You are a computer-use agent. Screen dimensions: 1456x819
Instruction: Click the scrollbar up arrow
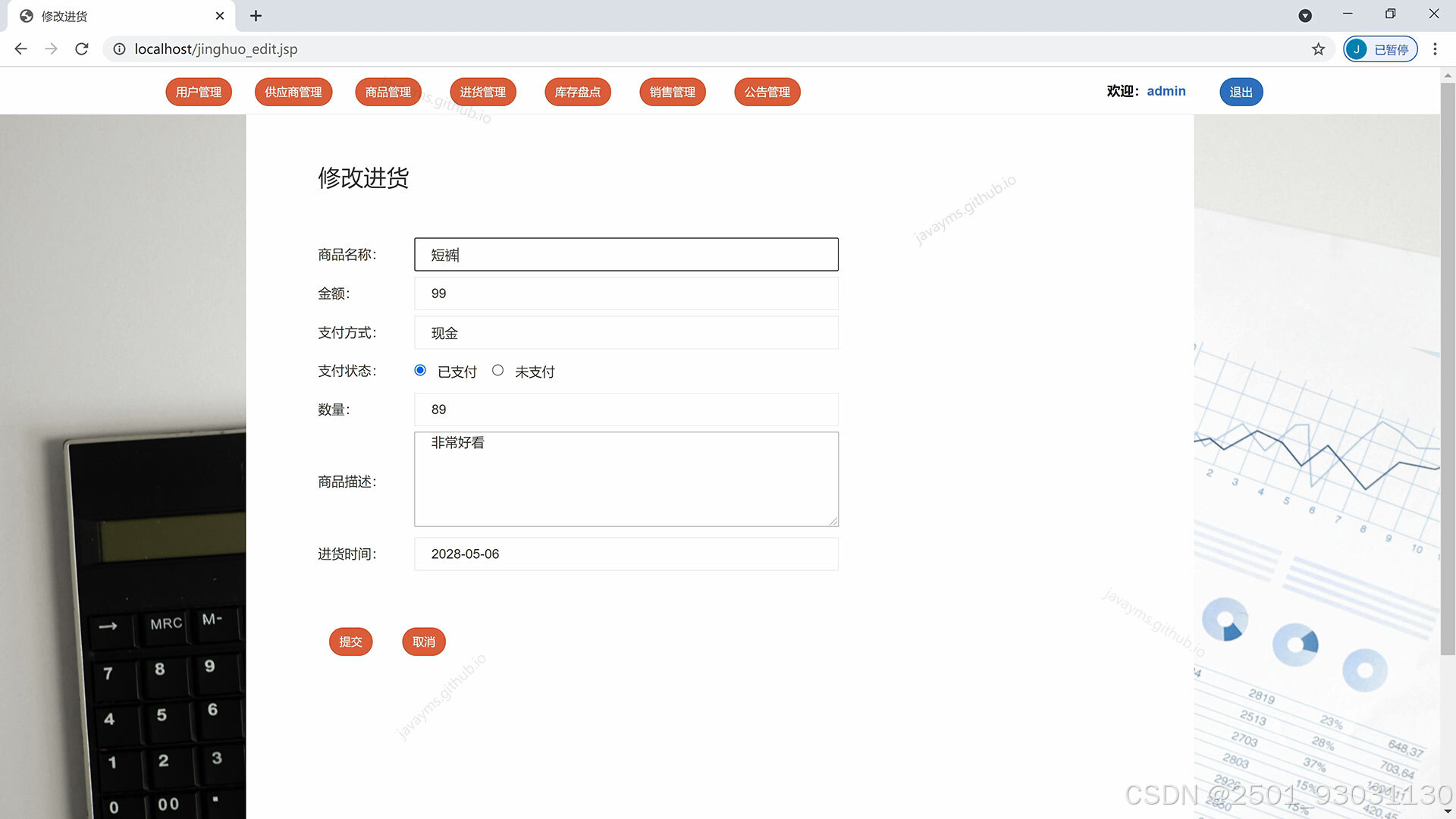coord(1448,75)
